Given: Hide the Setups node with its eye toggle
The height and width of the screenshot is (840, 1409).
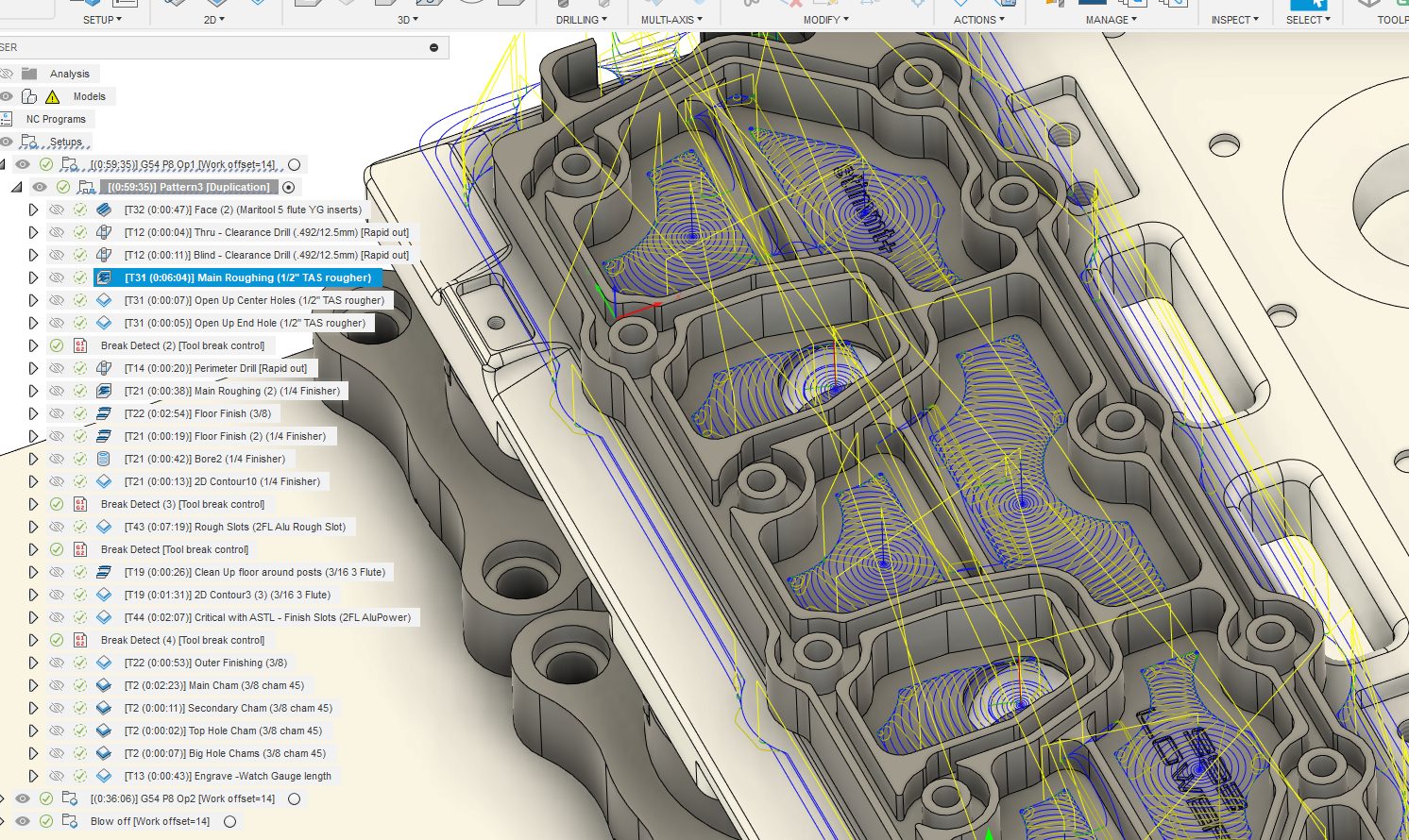Looking at the screenshot, I should 8,141.
